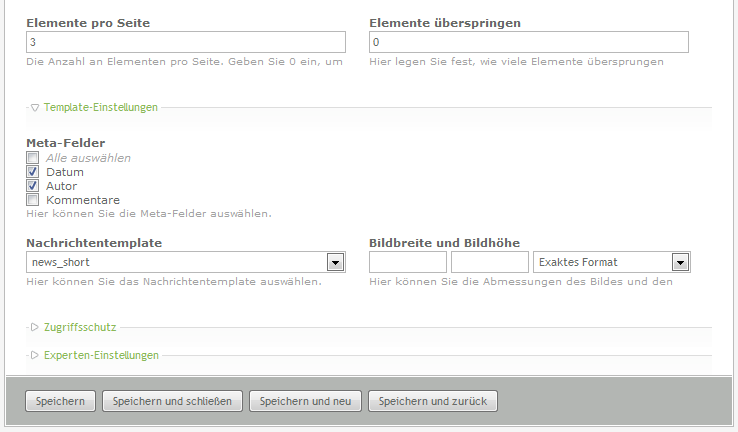The height and width of the screenshot is (432, 738).
Task: Select the second Bildhöhe input box
Action: [489, 262]
